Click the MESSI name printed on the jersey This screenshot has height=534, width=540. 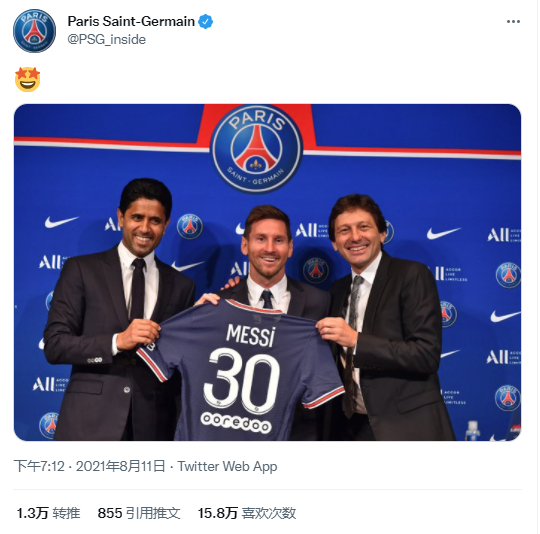251,335
